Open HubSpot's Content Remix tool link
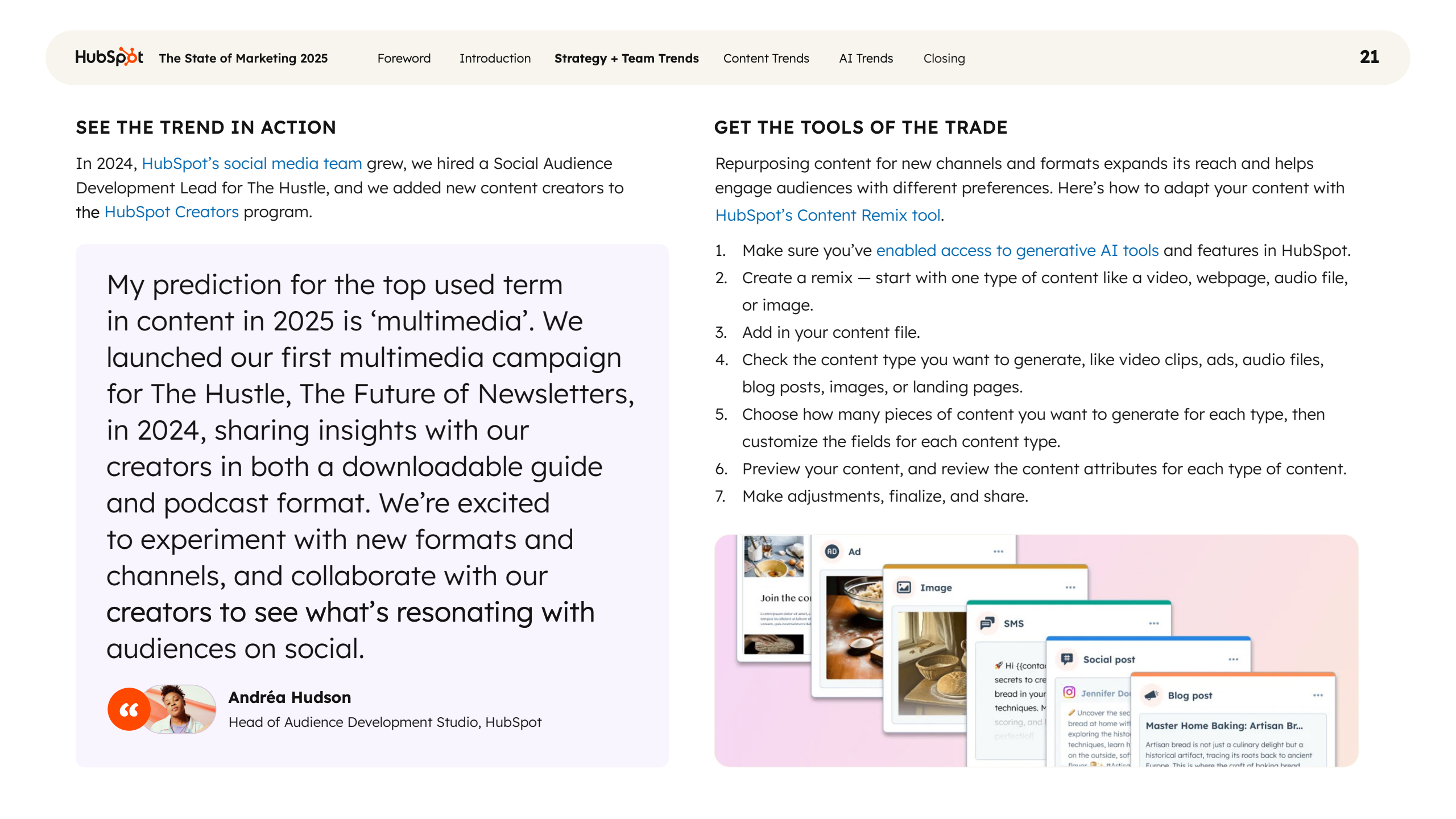Screen dimensions: 1456x819 (x=828, y=215)
